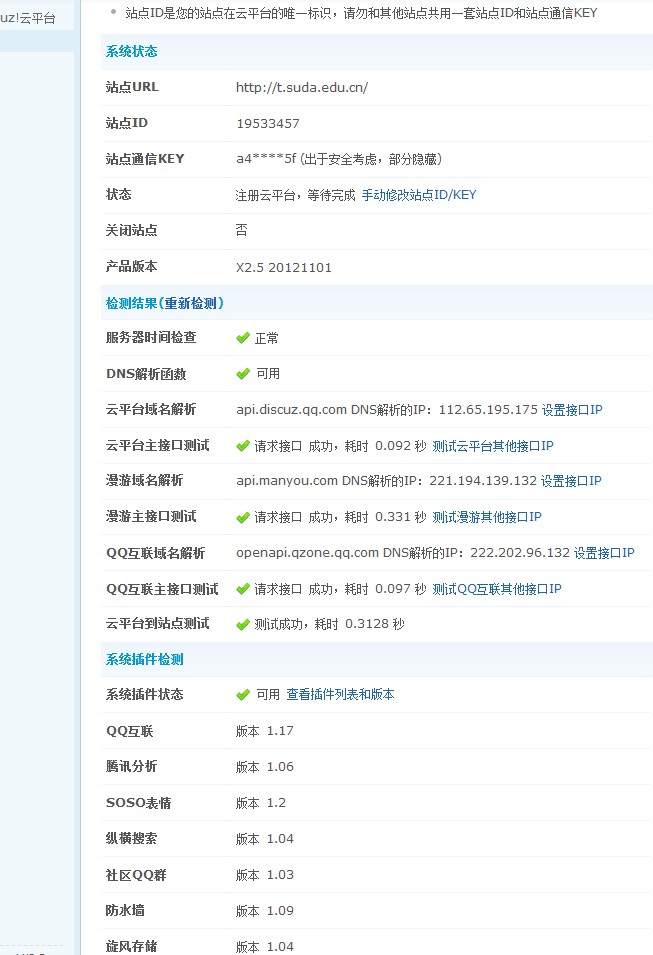Image resolution: width=653 pixels, height=955 pixels.
Task: Select the 站点ID value 19533457
Action: pos(268,124)
